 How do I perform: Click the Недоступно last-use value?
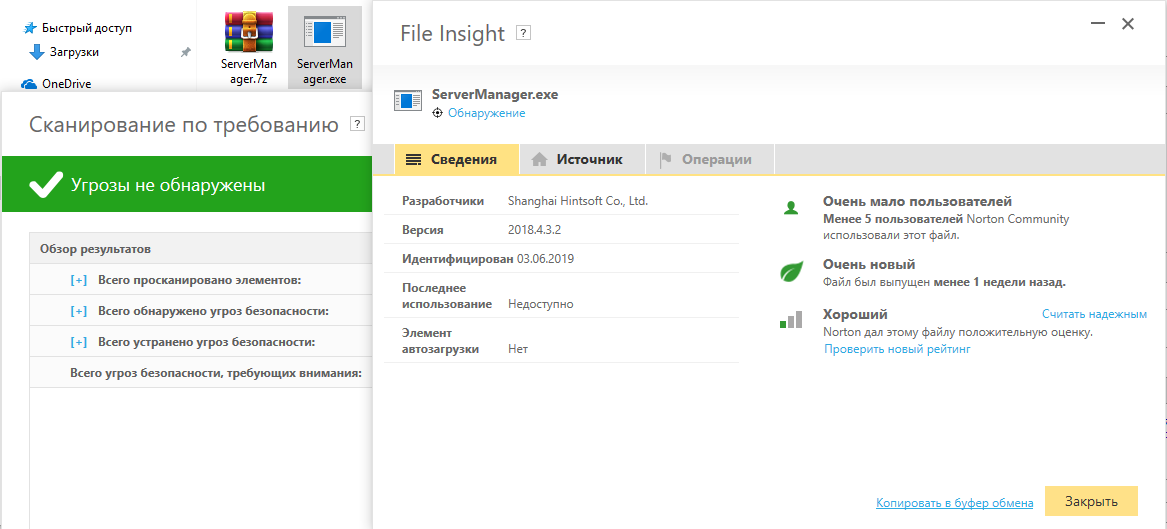pos(540,304)
